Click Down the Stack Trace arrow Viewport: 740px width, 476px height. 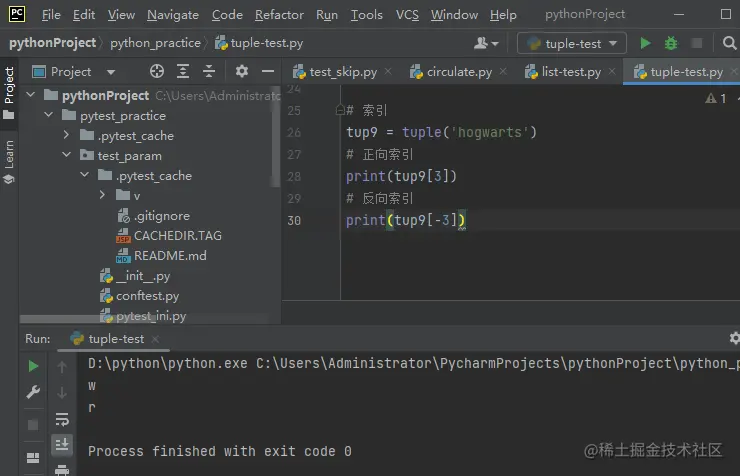62,392
